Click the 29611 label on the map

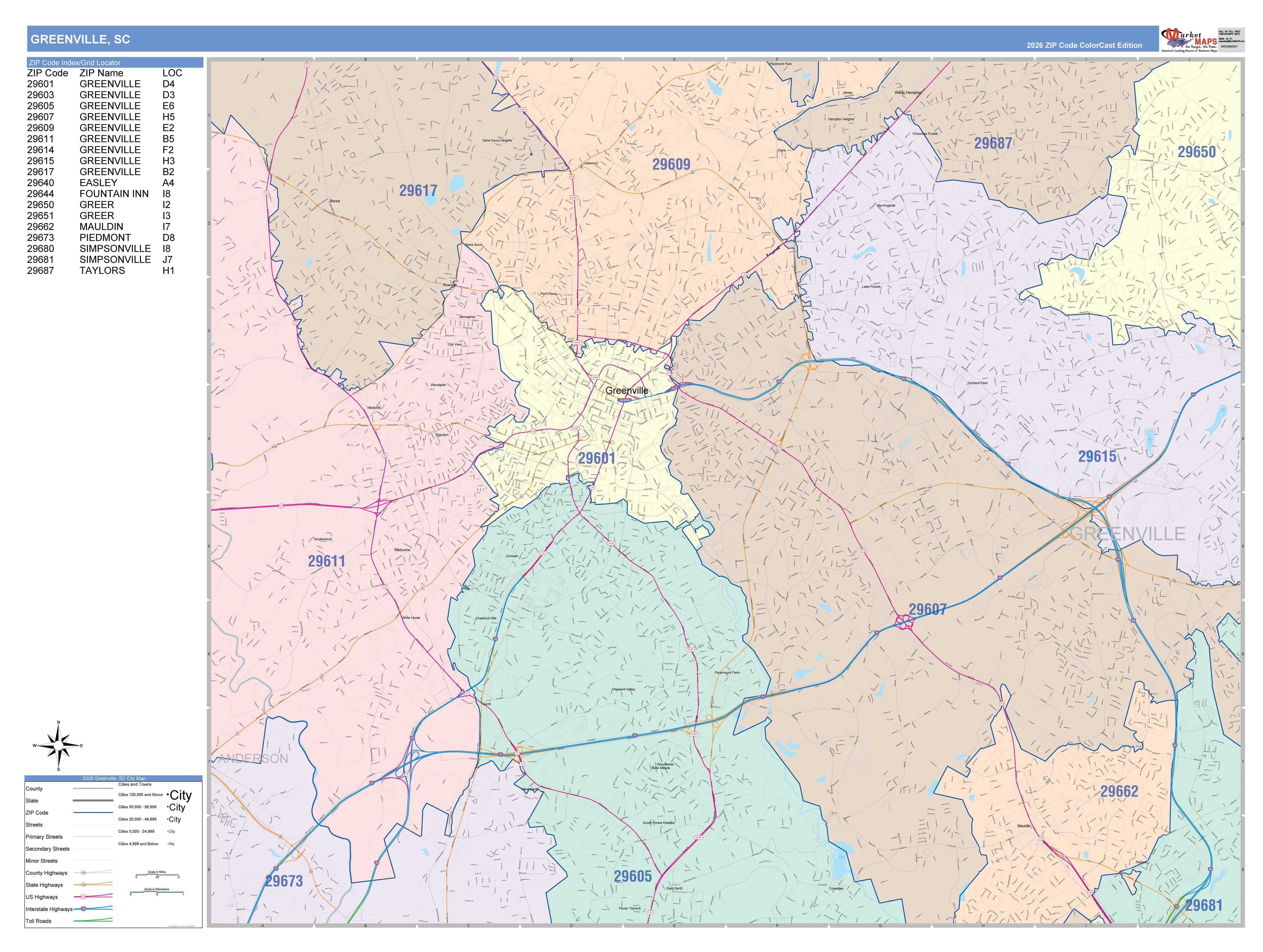click(x=327, y=561)
